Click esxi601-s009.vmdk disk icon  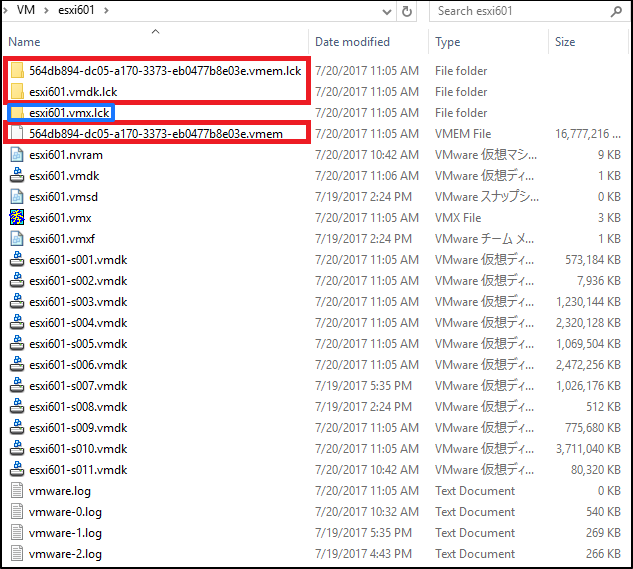(17, 428)
